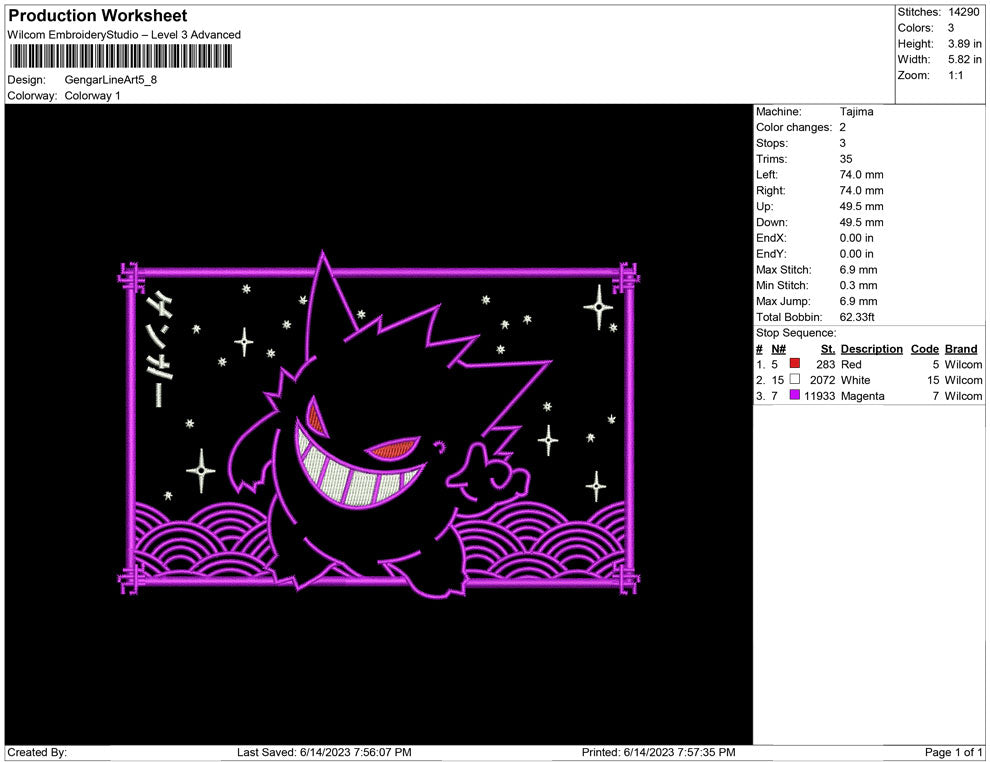Click the Description column header
The height and width of the screenshot is (762, 990).
point(871,349)
